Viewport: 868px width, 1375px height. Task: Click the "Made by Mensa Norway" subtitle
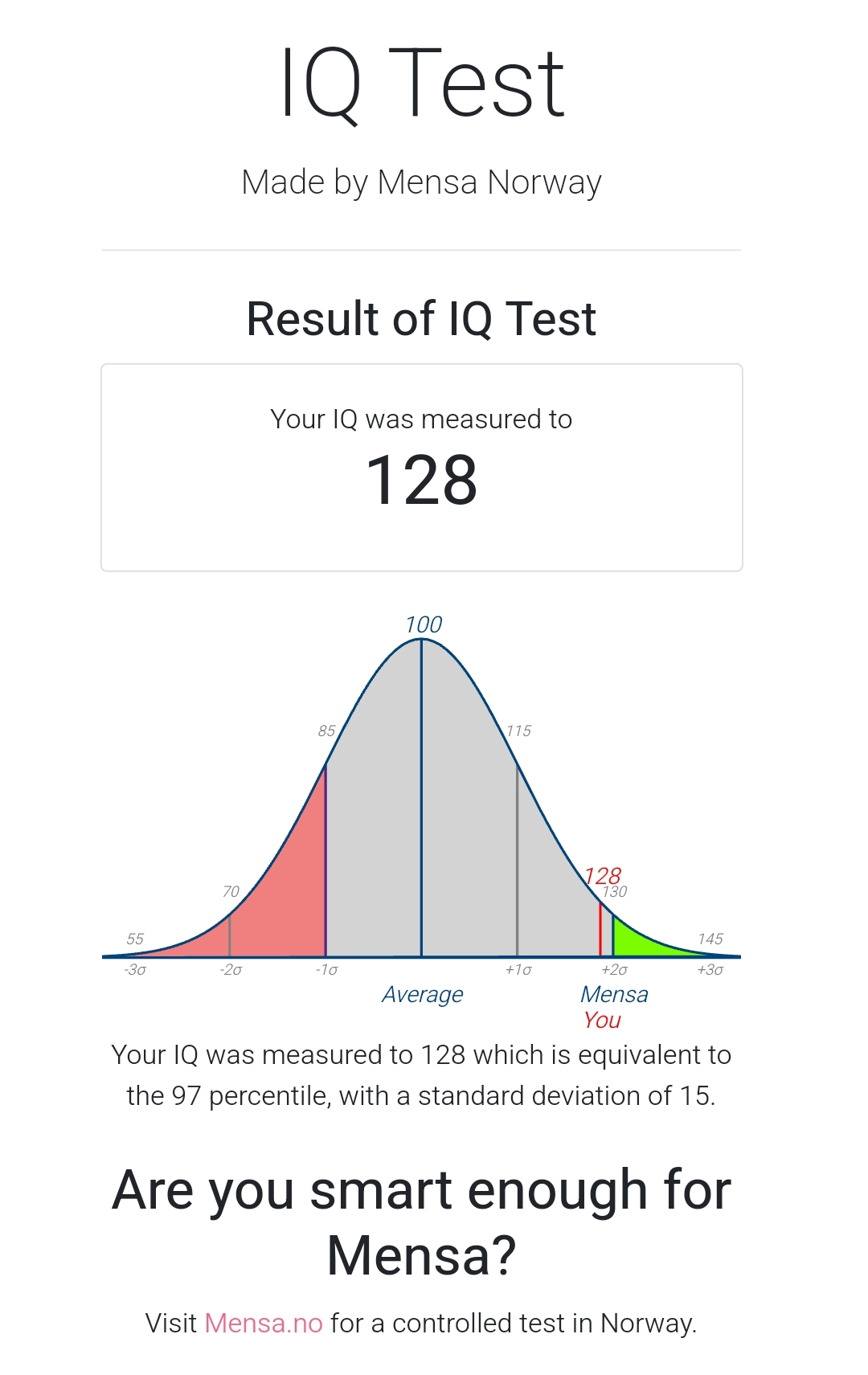coord(421,182)
